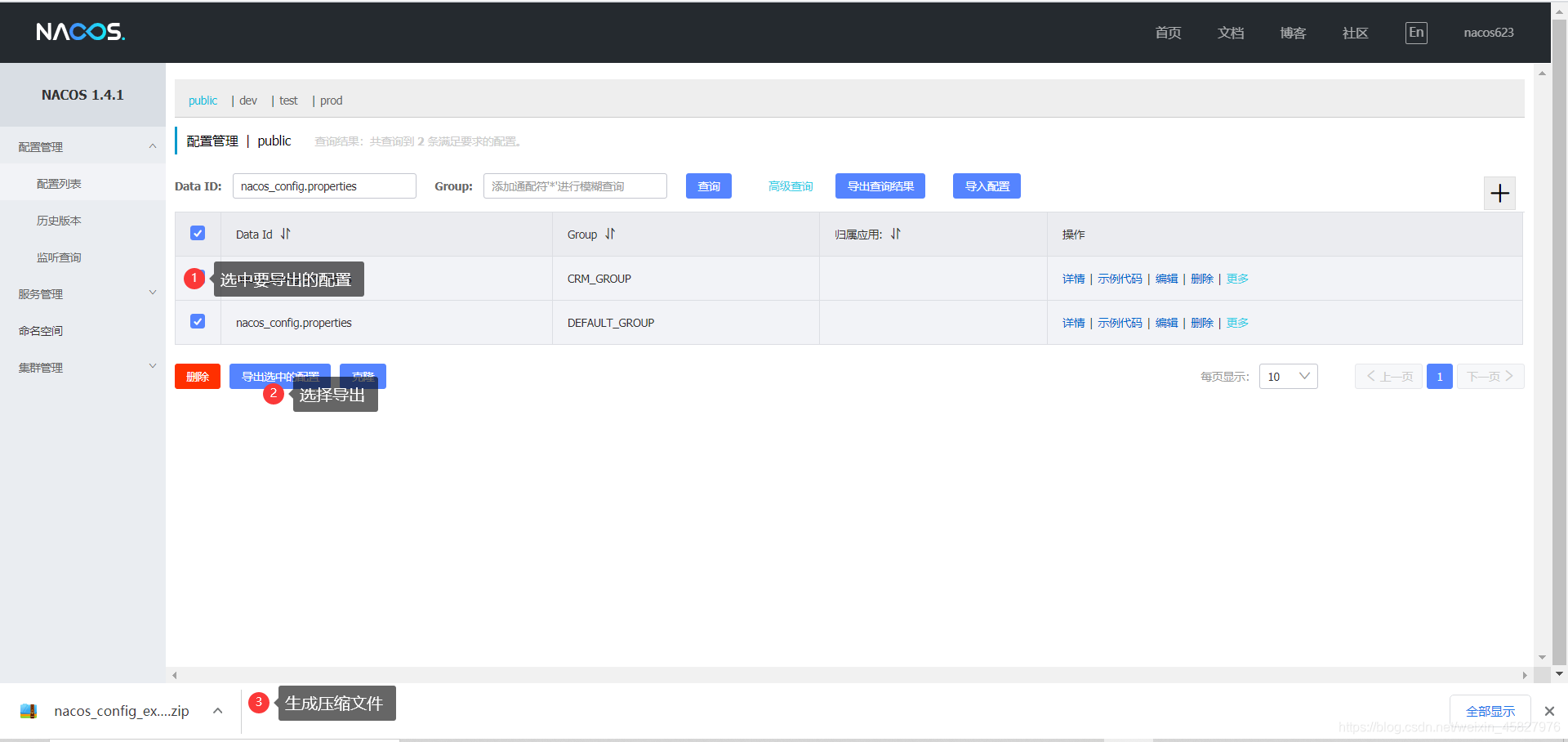Click the NACOS logo in header
1568x742 pixels.
(80, 32)
